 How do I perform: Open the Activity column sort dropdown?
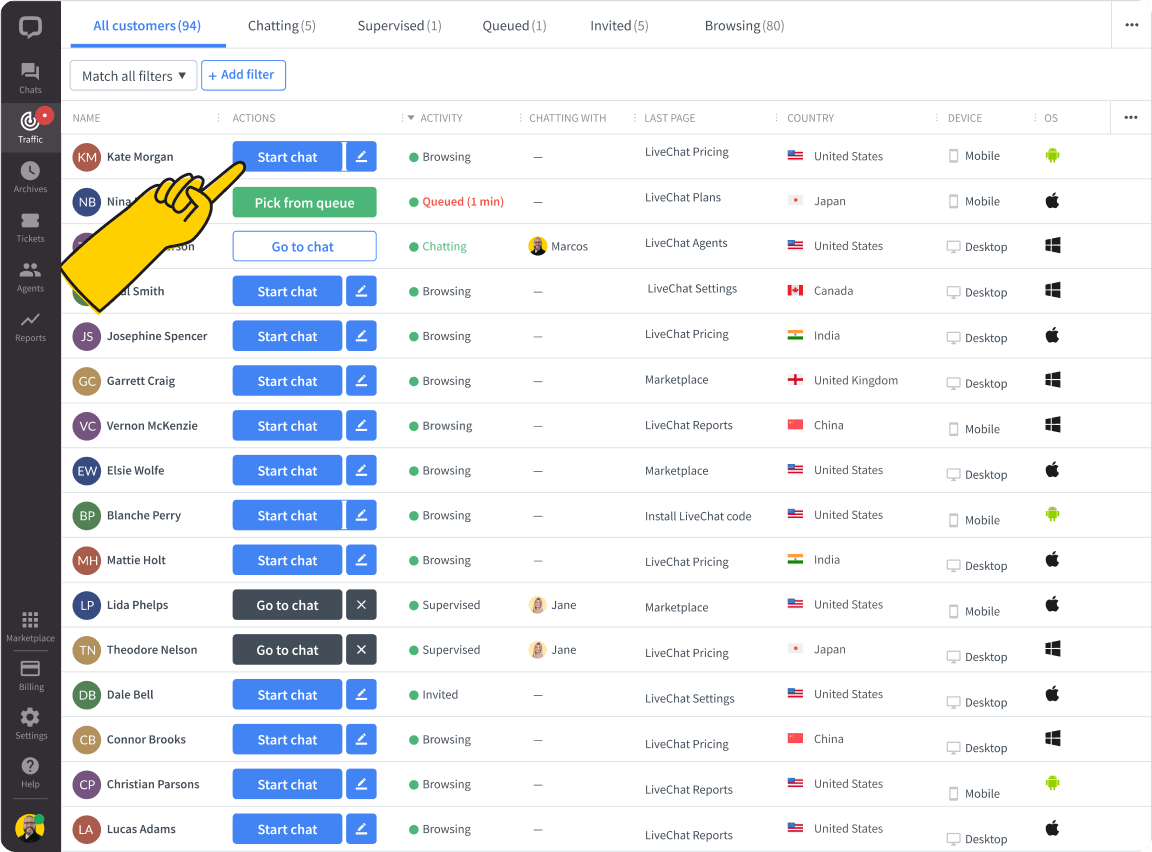(x=411, y=117)
